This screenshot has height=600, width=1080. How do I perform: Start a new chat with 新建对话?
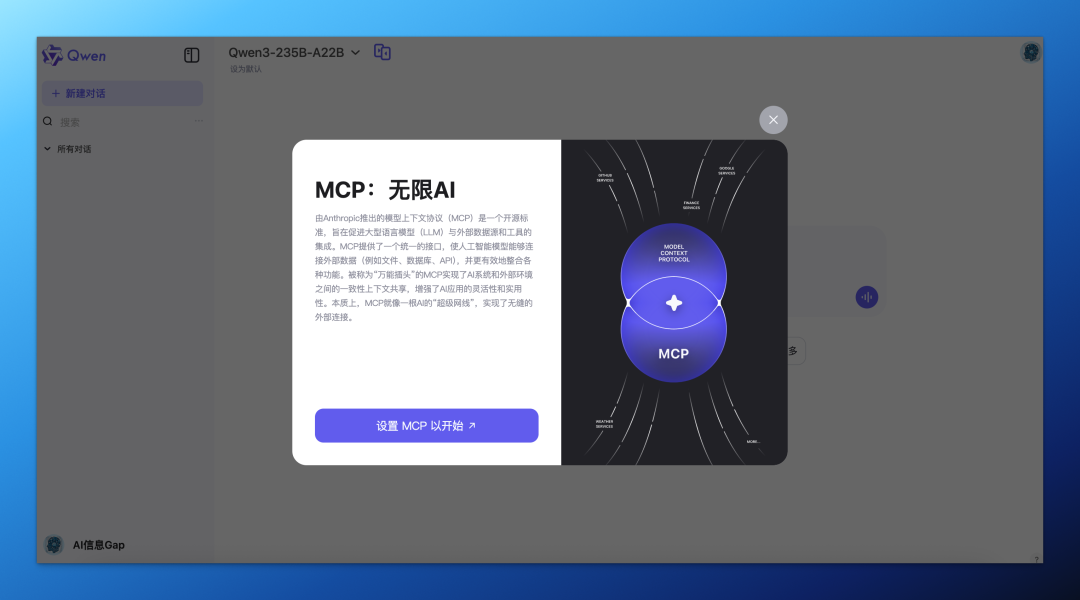[123, 93]
